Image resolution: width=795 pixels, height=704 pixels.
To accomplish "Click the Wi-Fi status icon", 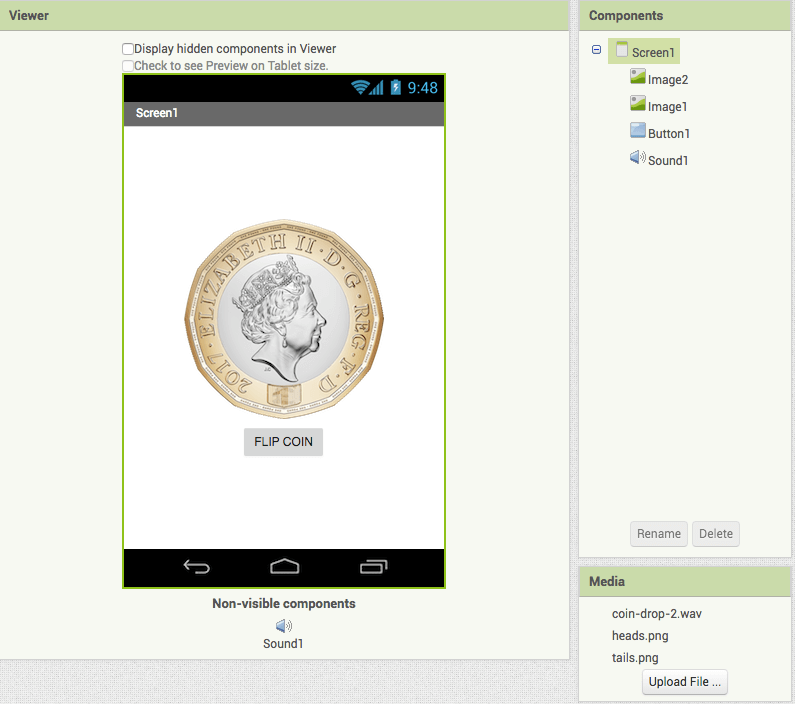I will tap(359, 88).
